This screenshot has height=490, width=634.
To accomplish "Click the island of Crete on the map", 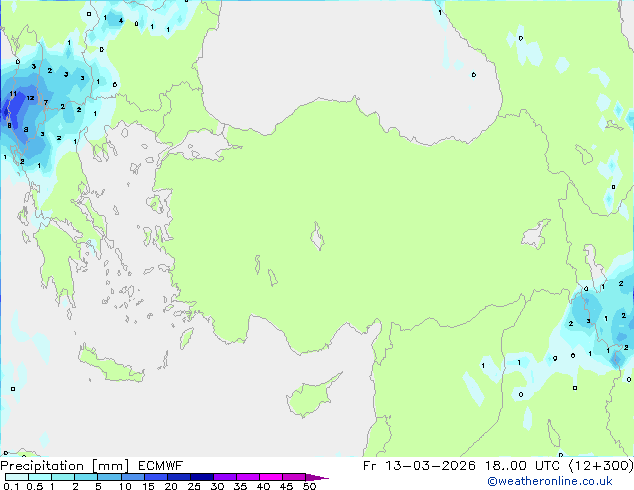I will pyautogui.click(x=109, y=365).
